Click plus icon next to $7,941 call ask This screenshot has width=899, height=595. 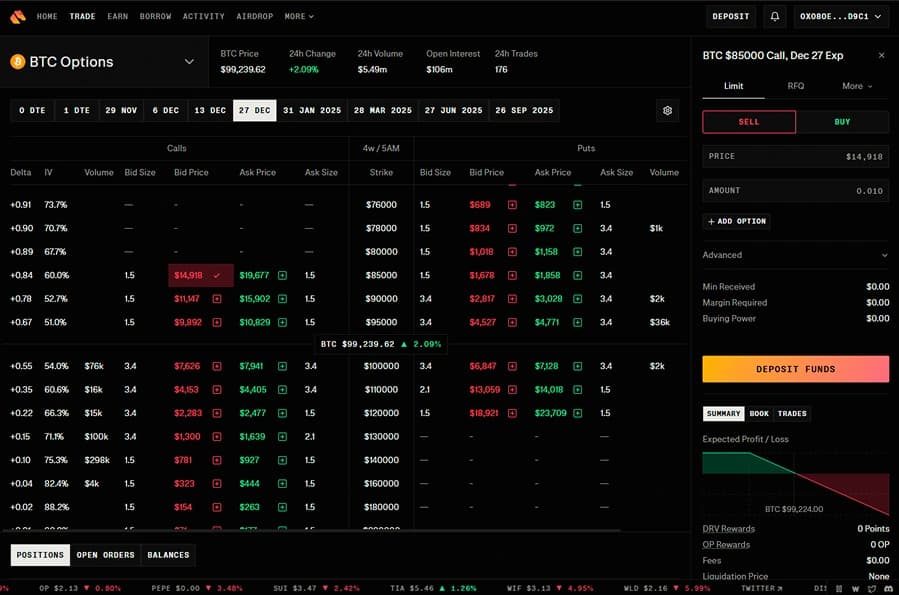click(282, 366)
